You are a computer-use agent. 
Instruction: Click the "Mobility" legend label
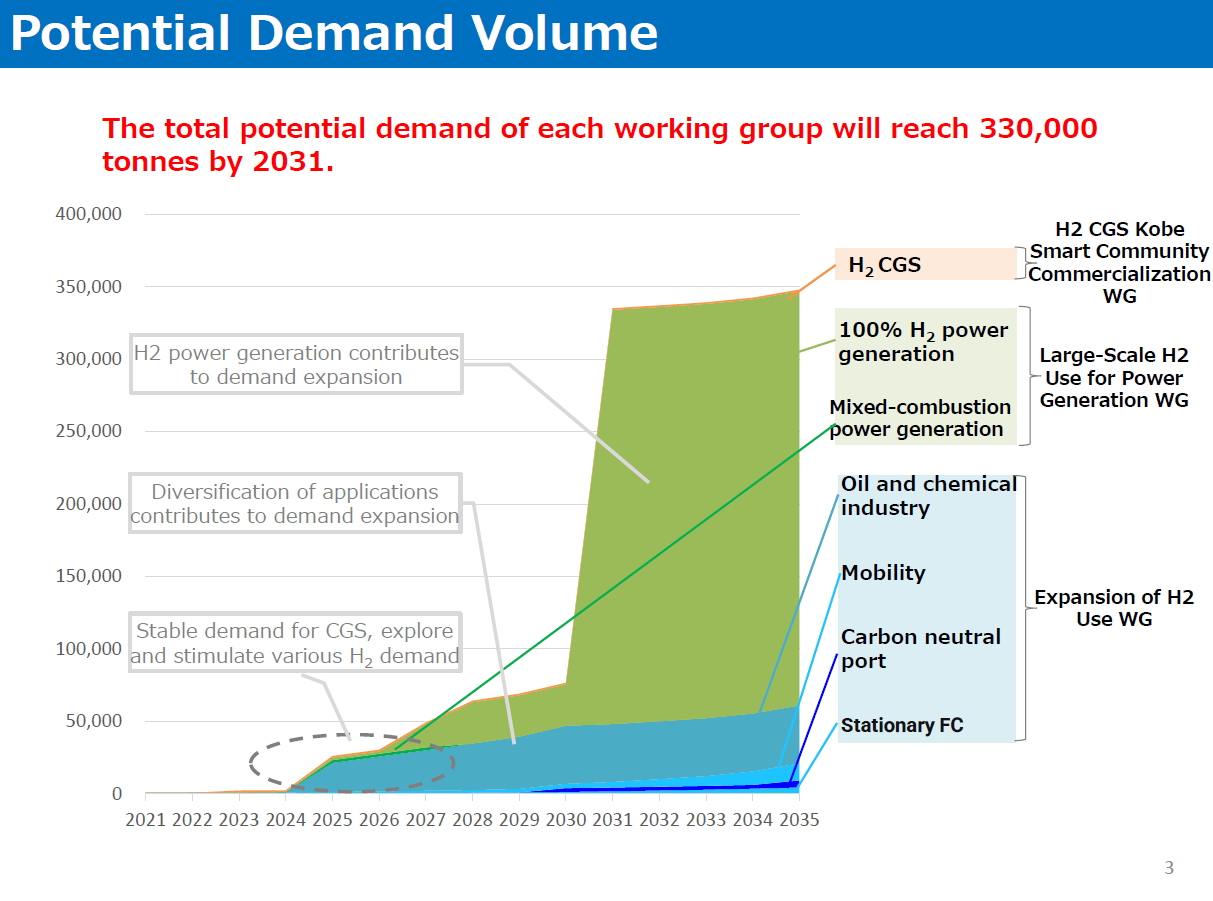(883, 573)
